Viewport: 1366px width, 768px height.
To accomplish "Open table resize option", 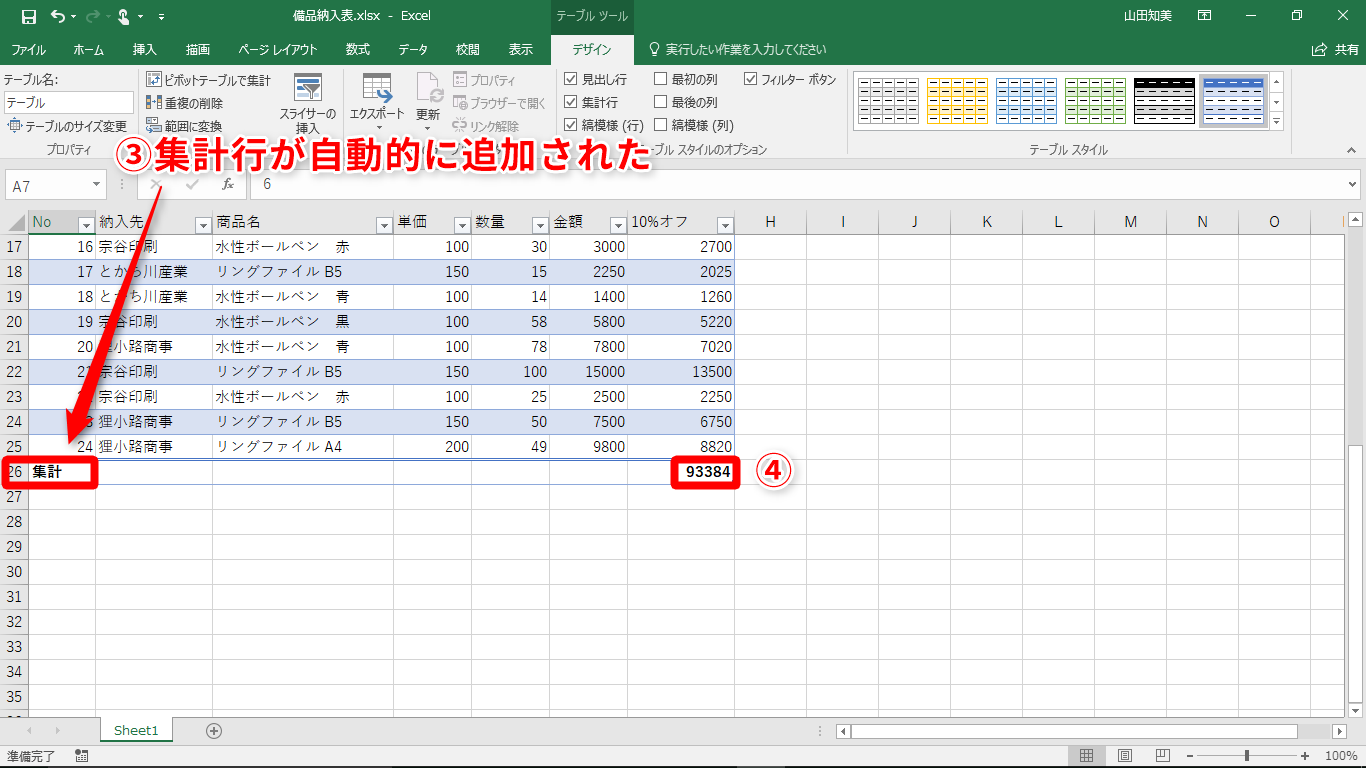I will tap(67, 126).
